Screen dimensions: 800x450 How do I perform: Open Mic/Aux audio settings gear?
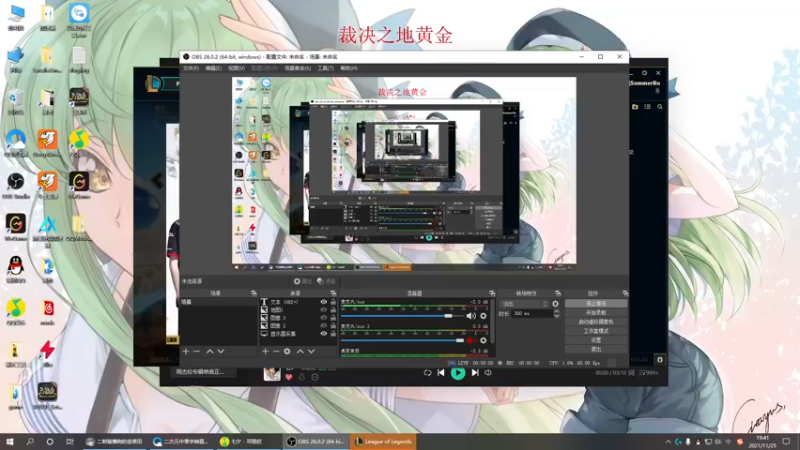pyautogui.click(x=483, y=316)
